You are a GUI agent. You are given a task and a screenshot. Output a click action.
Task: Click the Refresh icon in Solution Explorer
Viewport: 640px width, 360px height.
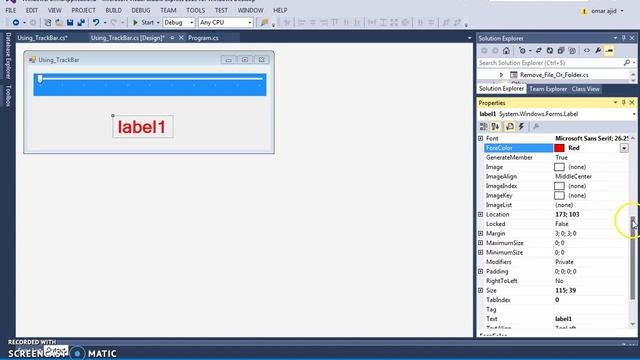550,51
